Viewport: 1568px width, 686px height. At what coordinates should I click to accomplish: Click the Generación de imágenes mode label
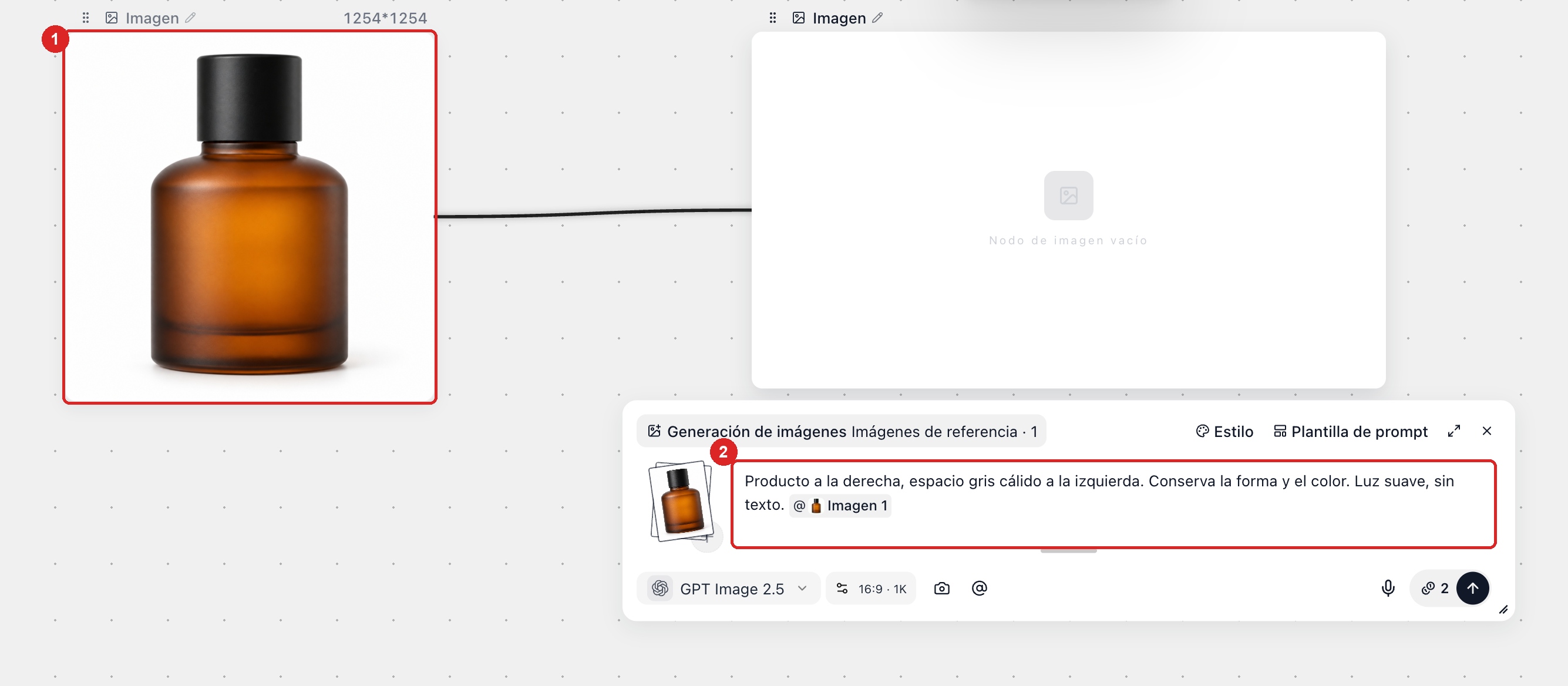(x=756, y=431)
